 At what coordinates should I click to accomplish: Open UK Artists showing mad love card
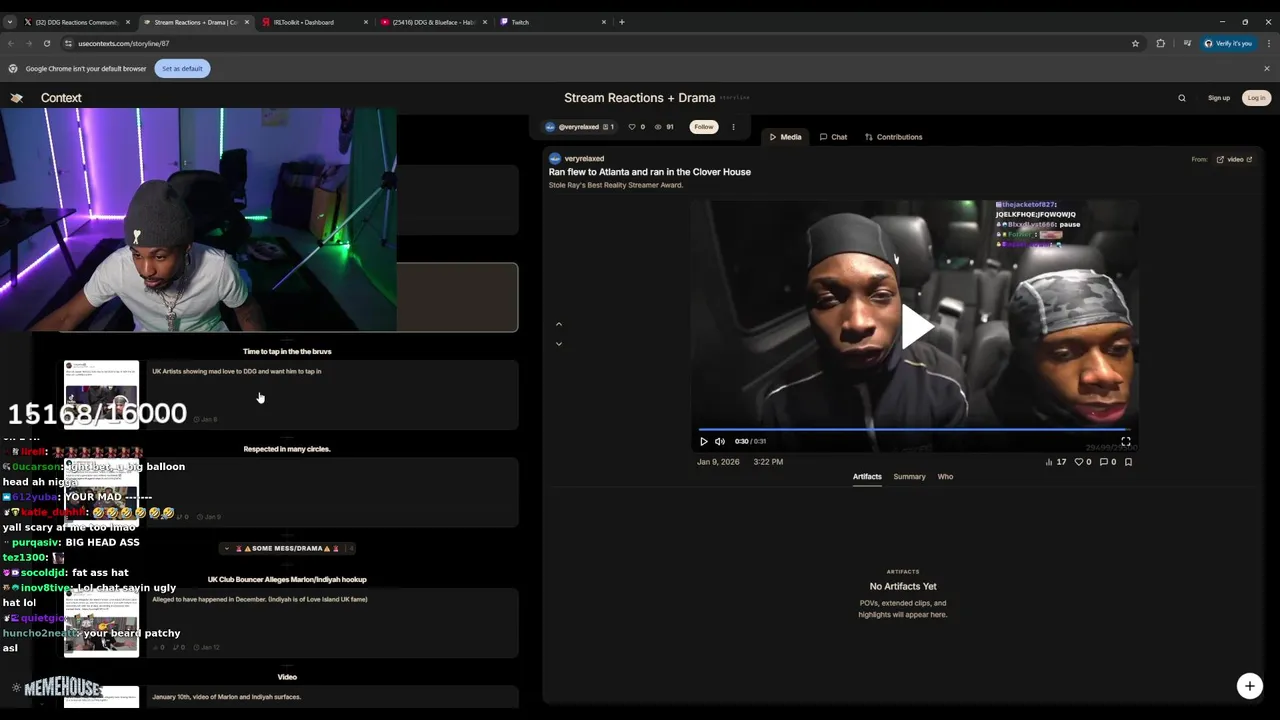291,395
